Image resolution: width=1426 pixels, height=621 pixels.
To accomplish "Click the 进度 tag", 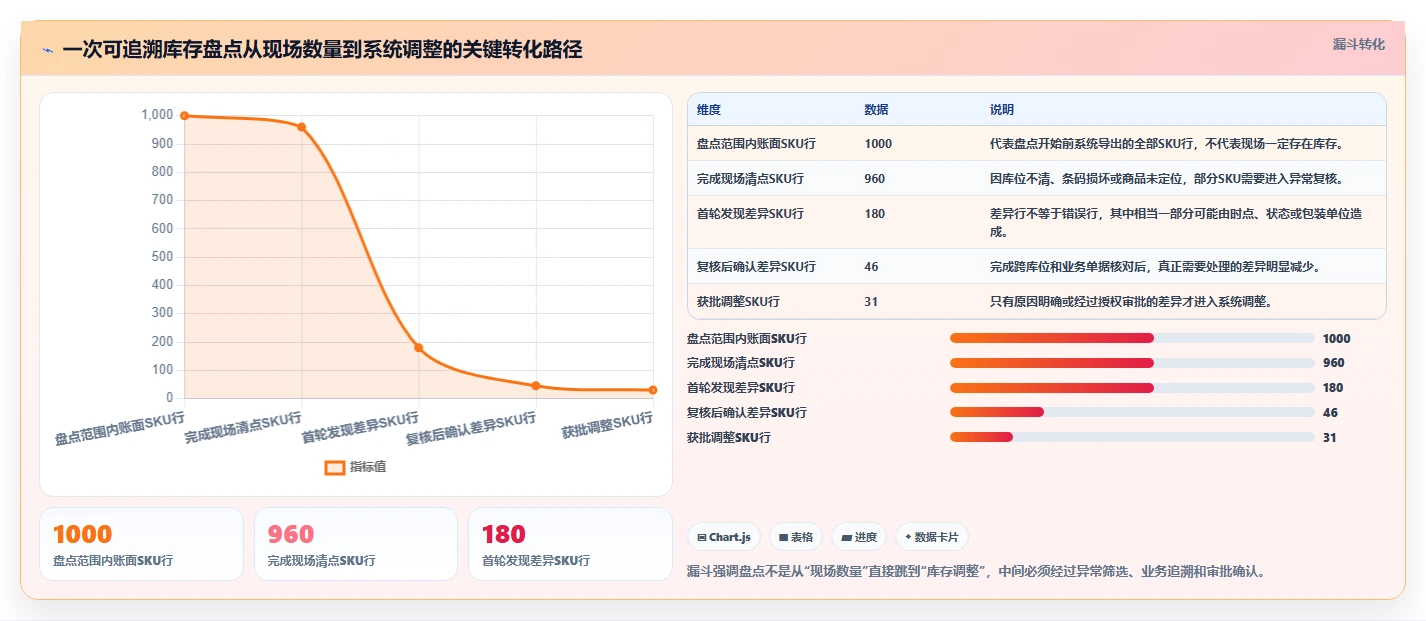I will [x=859, y=537].
